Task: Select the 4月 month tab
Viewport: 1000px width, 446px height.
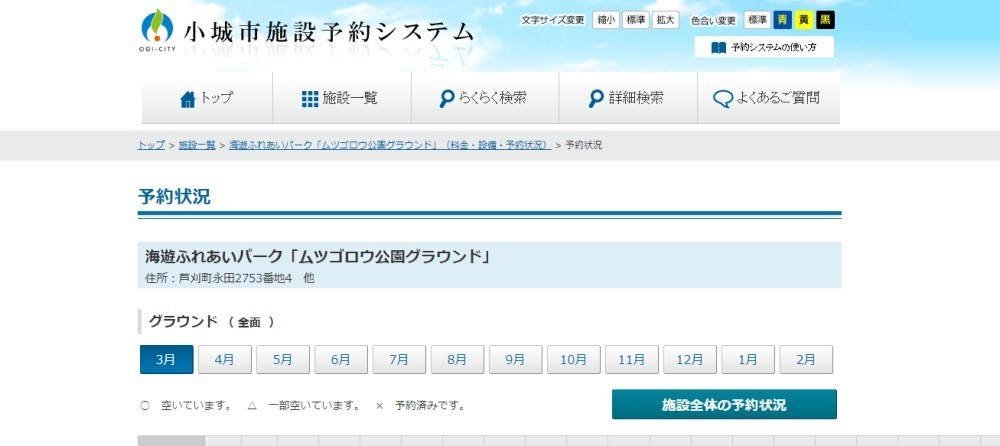Action: click(224, 359)
